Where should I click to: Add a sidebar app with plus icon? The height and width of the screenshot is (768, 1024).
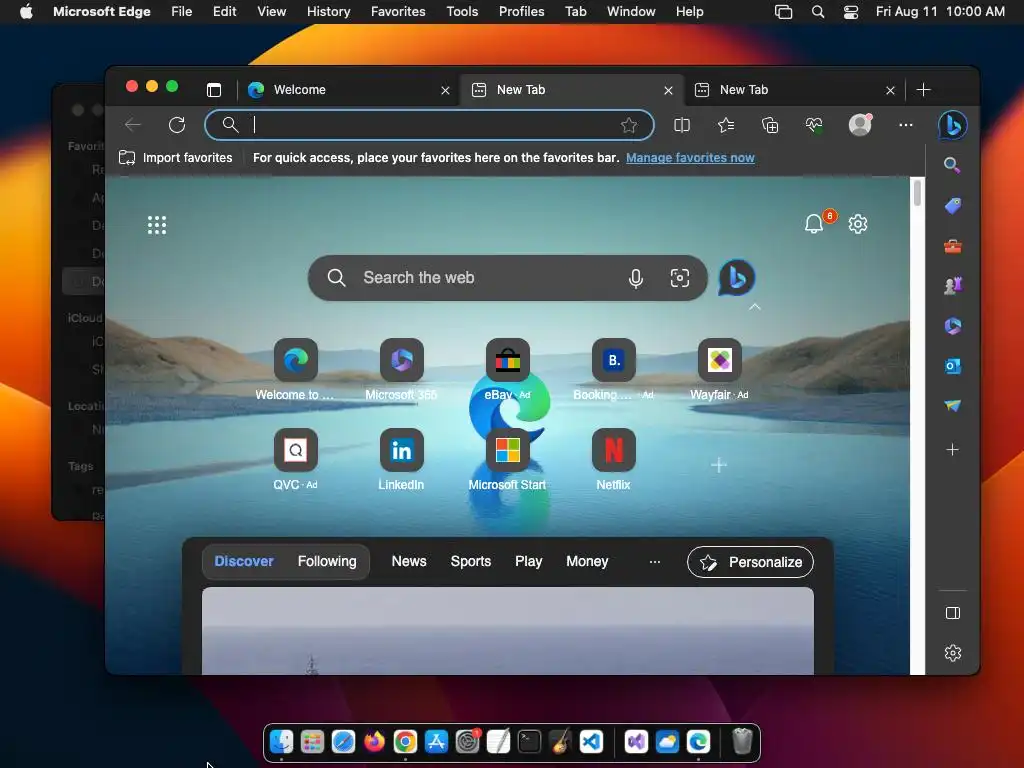click(952, 449)
